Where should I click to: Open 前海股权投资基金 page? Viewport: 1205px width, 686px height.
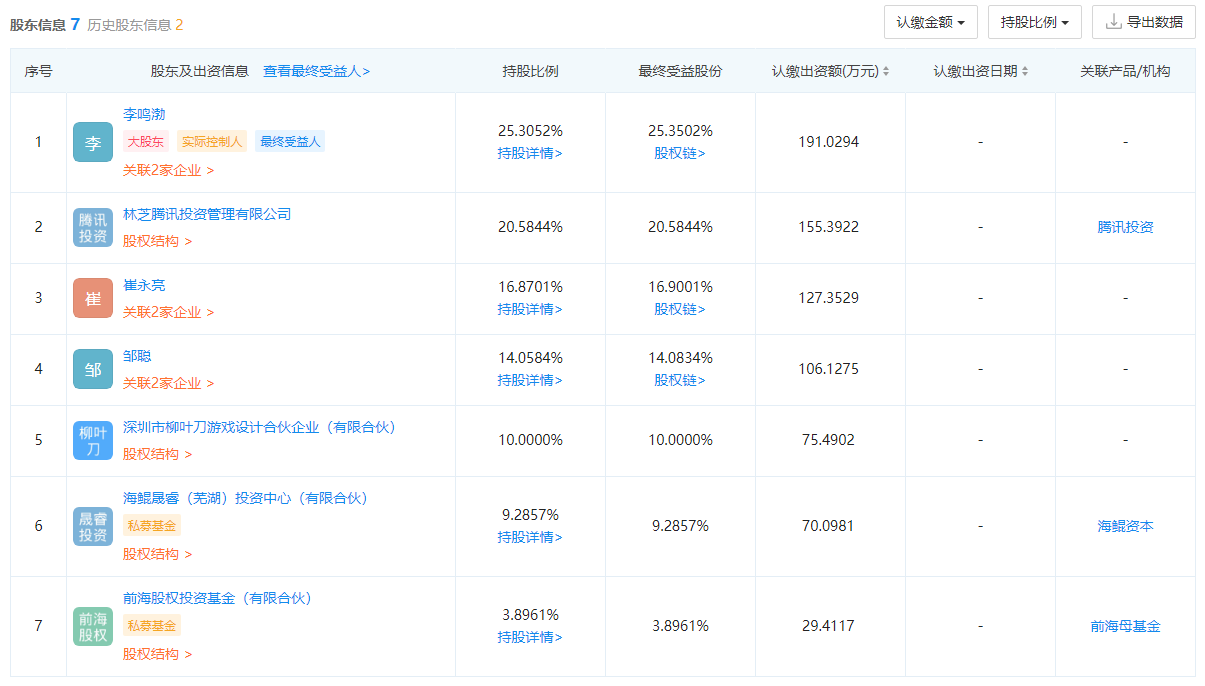217,598
